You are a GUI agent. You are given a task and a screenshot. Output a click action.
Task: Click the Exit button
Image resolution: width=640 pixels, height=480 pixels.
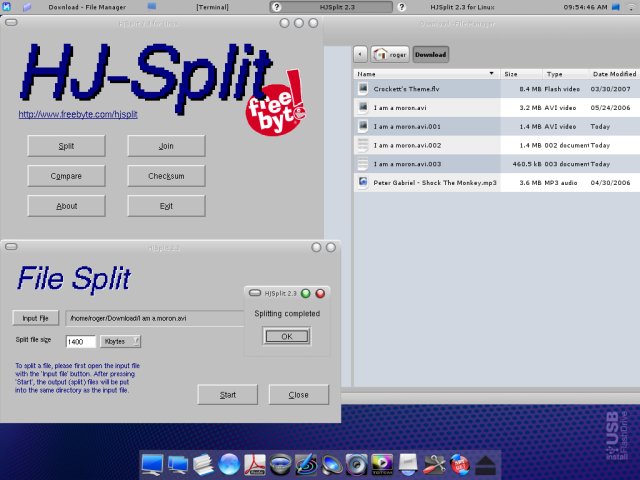pos(166,206)
